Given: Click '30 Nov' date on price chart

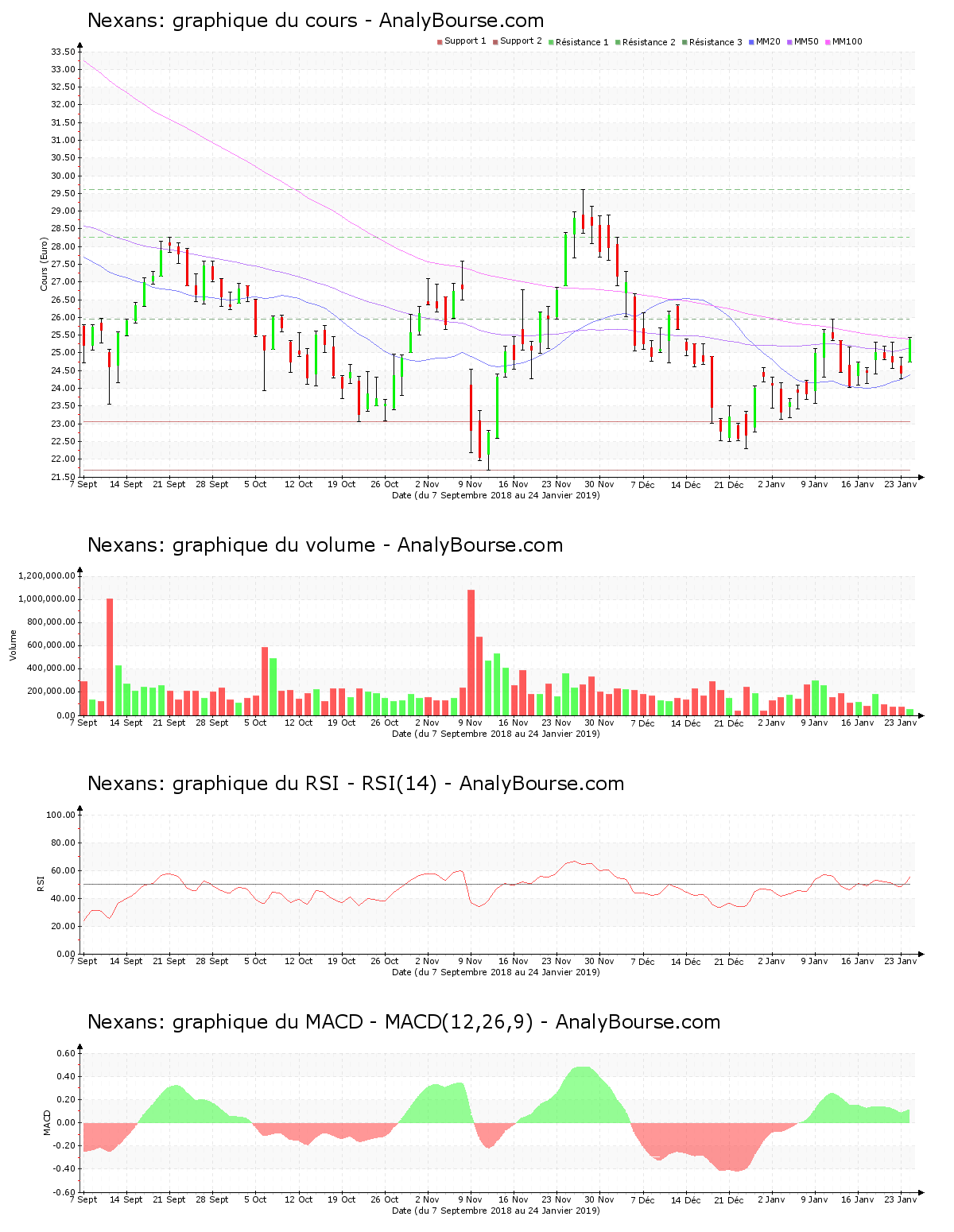Looking at the screenshot, I should pyautogui.click(x=599, y=484).
